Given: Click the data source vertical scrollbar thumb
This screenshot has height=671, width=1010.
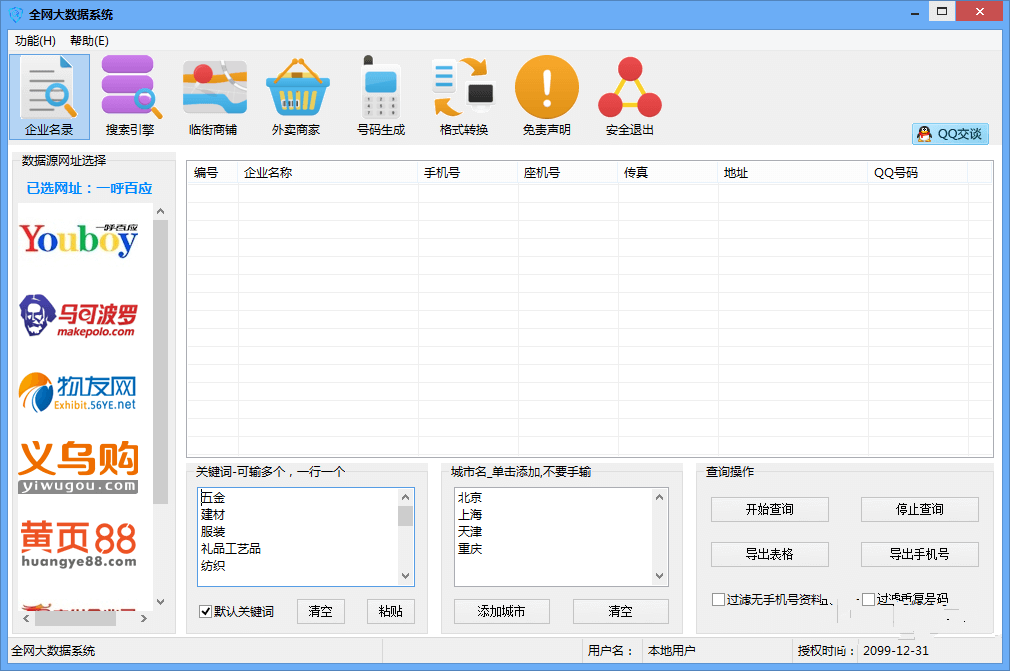Looking at the screenshot, I should (160, 362).
